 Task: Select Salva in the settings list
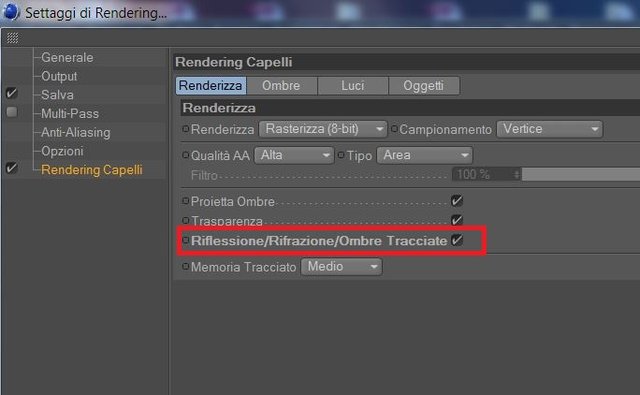(57, 95)
